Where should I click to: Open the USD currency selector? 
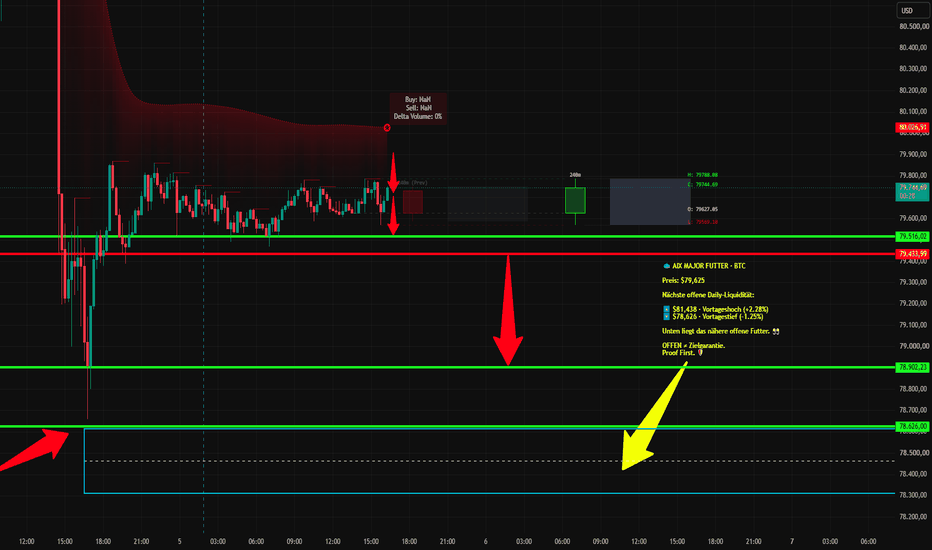click(x=912, y=10)
